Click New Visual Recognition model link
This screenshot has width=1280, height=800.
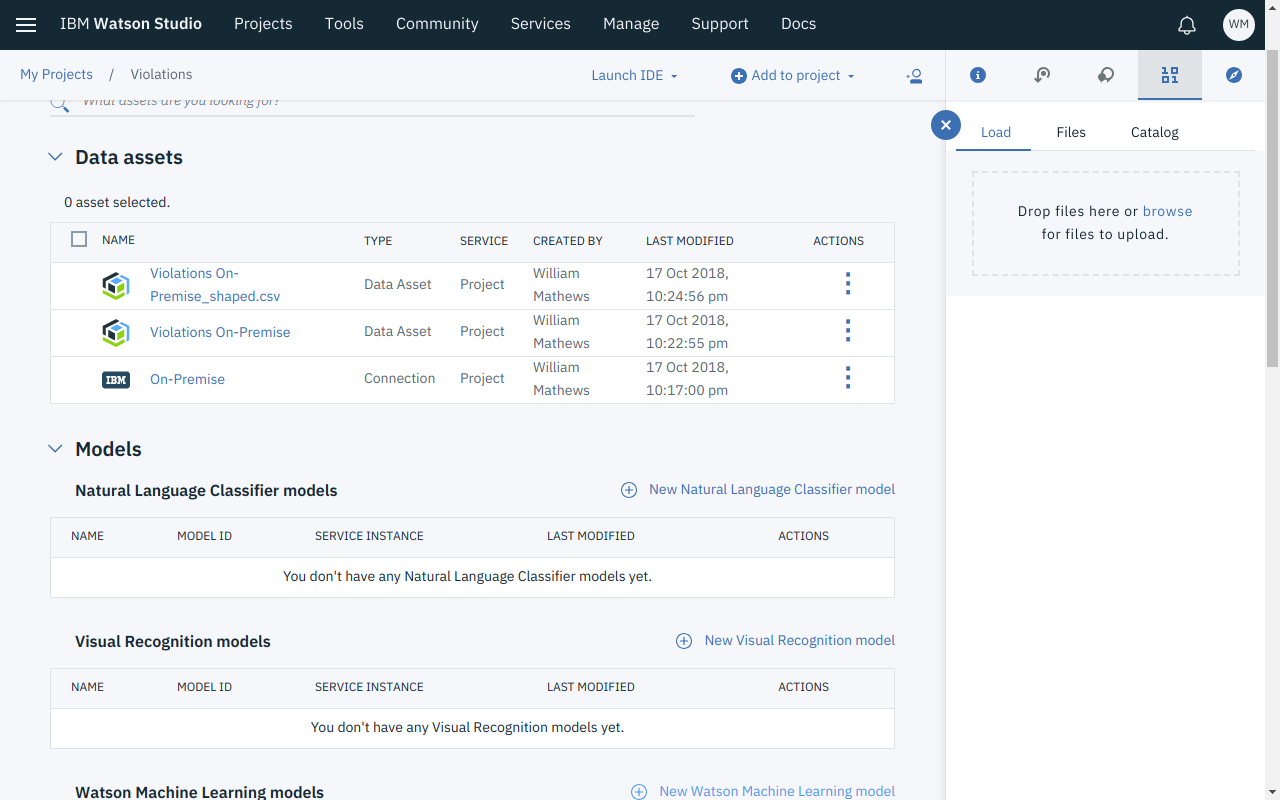(800, 641)
